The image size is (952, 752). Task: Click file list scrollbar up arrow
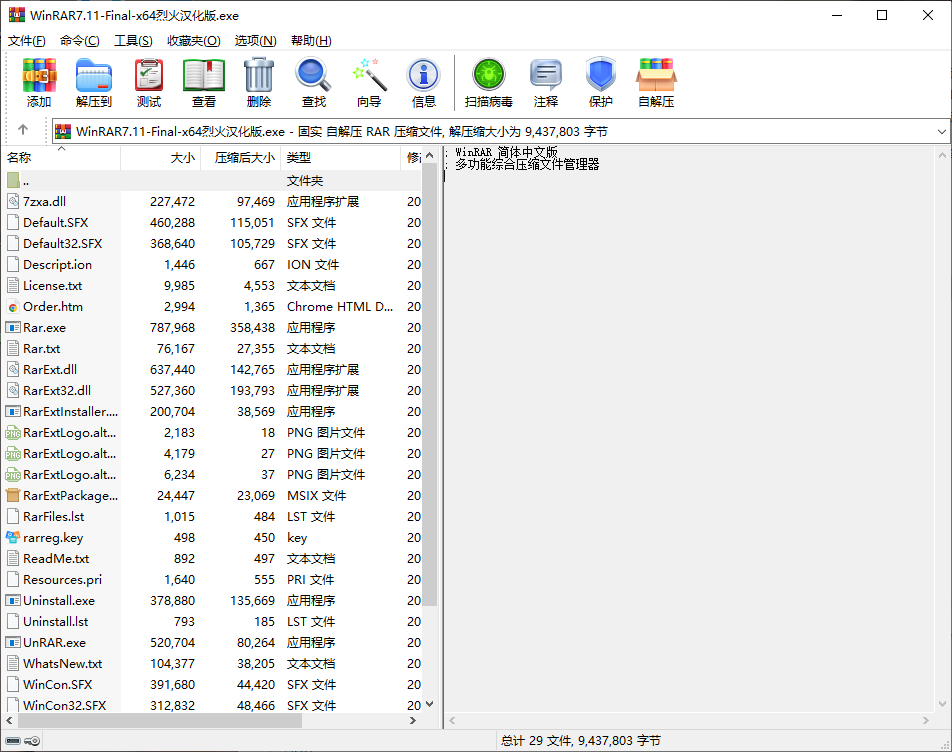(430, 155)
